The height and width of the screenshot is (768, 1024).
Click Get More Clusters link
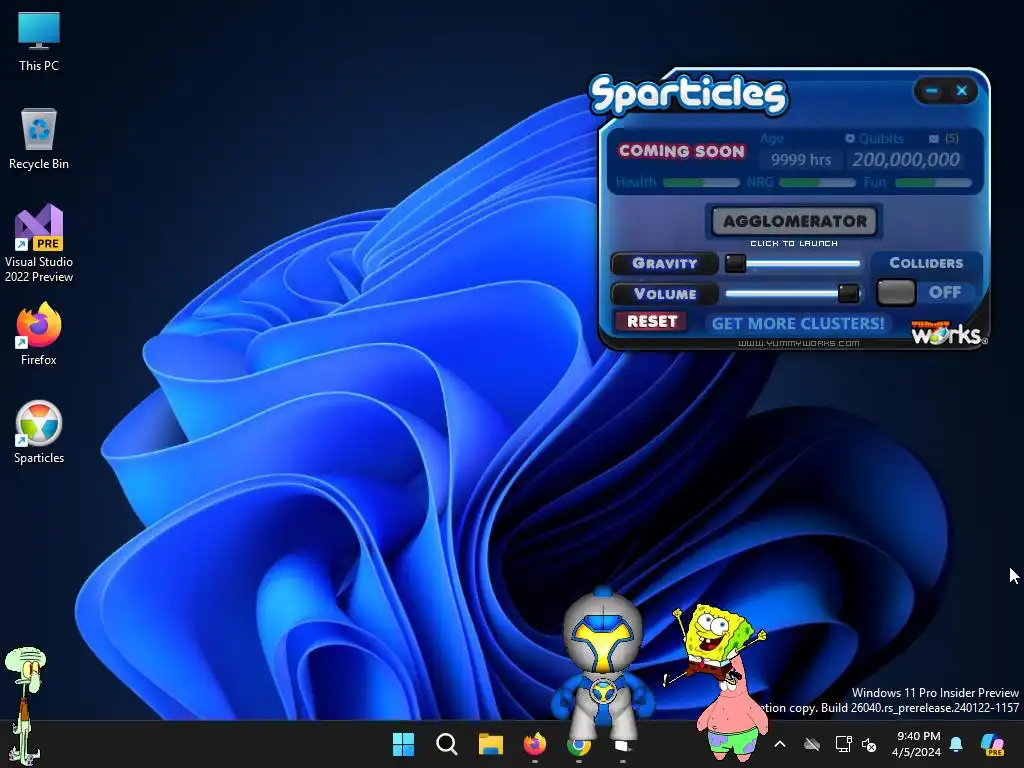click(x=798, y=324)
